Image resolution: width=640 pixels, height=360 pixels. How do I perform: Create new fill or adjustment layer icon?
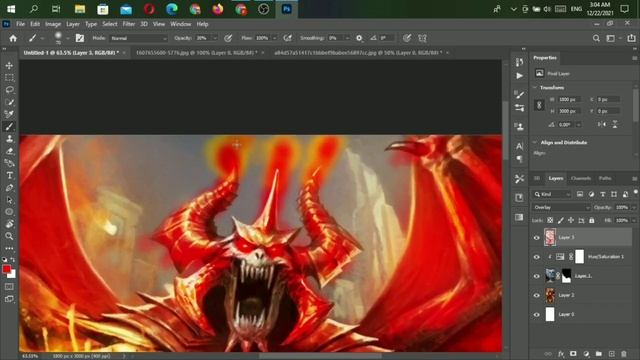coord(586,354)
